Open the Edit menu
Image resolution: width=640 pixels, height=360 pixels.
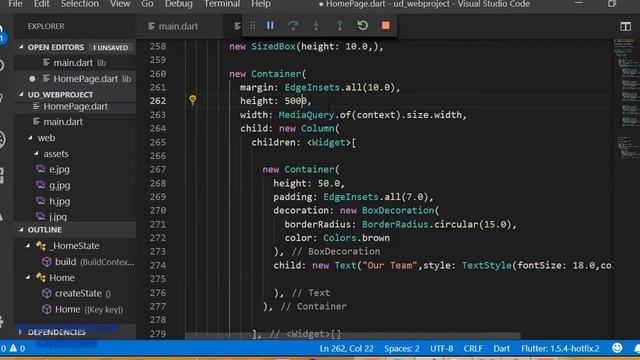pyautogui.click(x=41, y=4)
